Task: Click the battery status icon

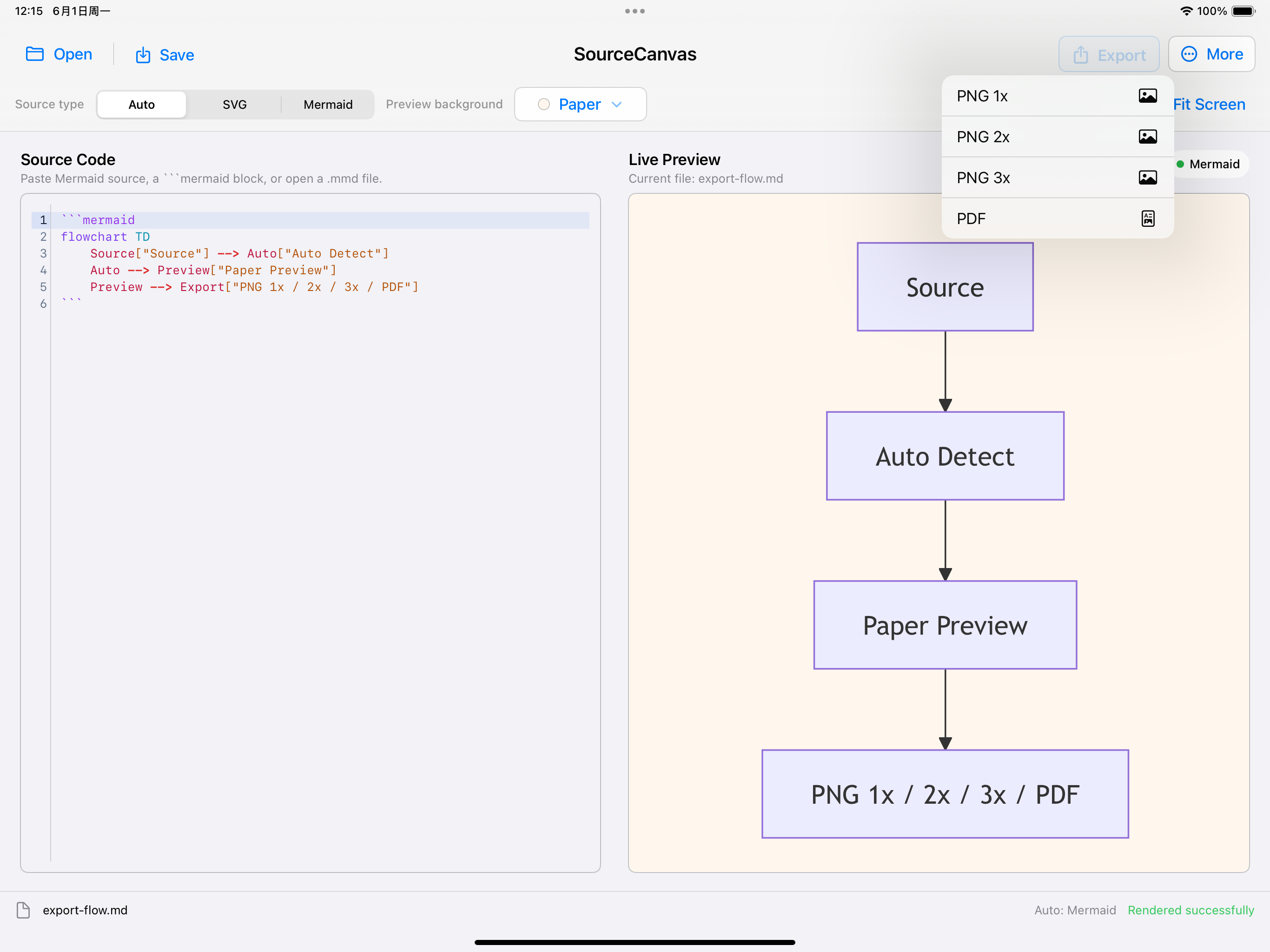Action: tap(1244, 11)
